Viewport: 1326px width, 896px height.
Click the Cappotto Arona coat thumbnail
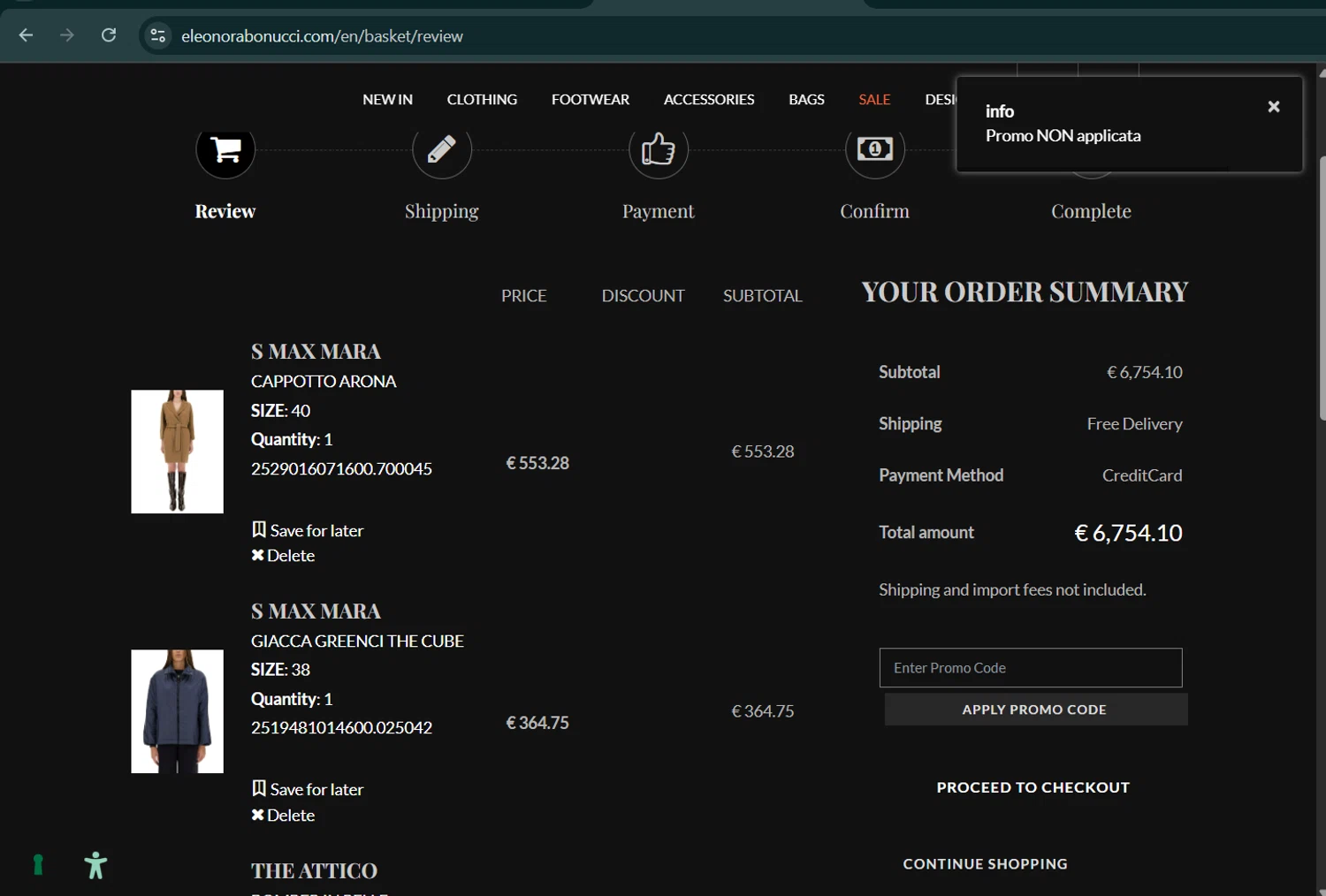[x=177, y=452]
